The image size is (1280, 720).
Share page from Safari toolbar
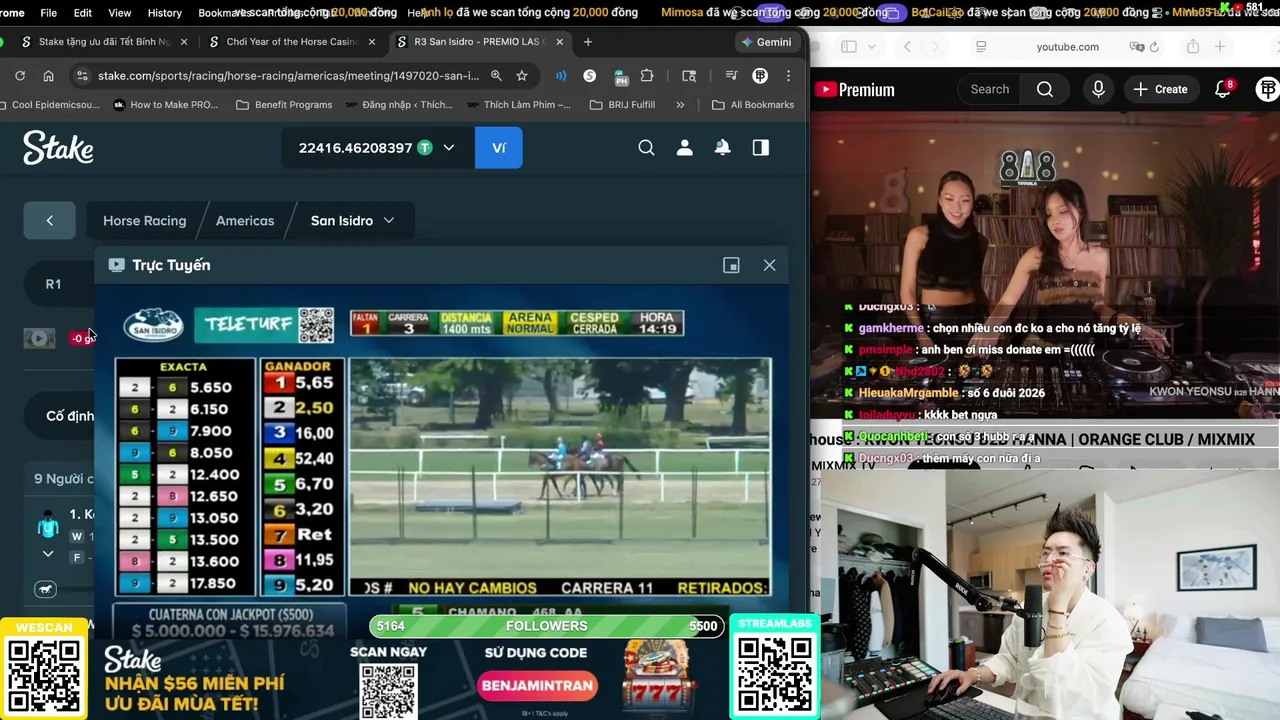click(x=1193, y=47)
